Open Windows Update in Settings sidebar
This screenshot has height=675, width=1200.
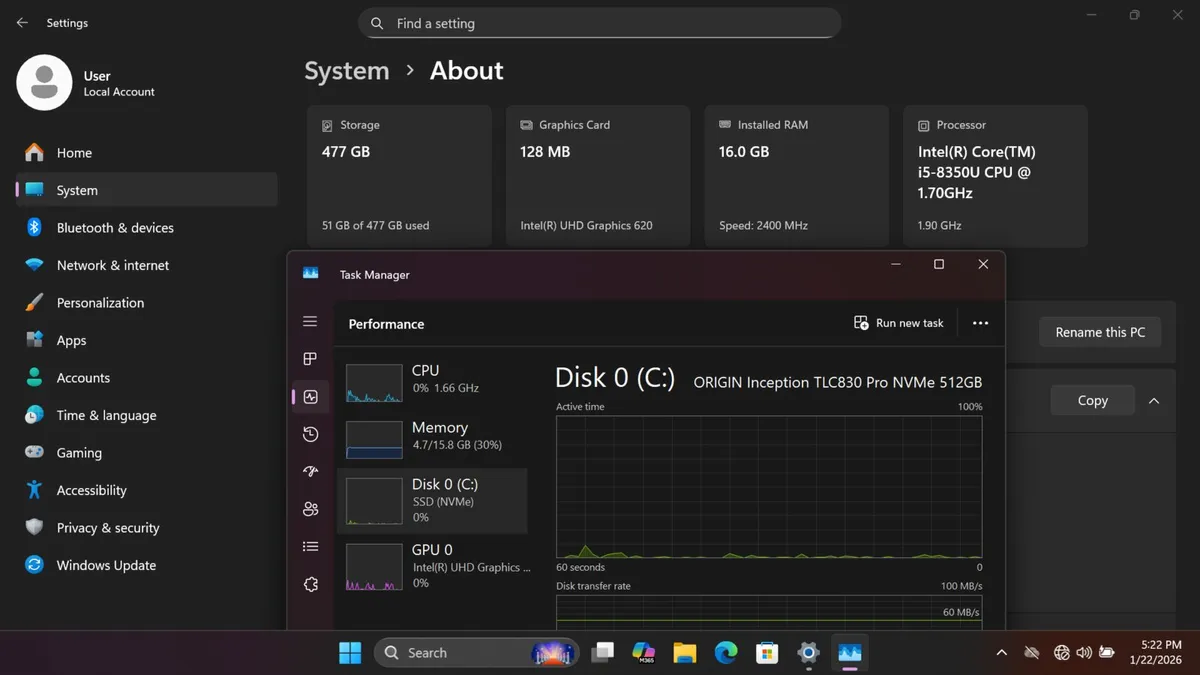[106, 565]
